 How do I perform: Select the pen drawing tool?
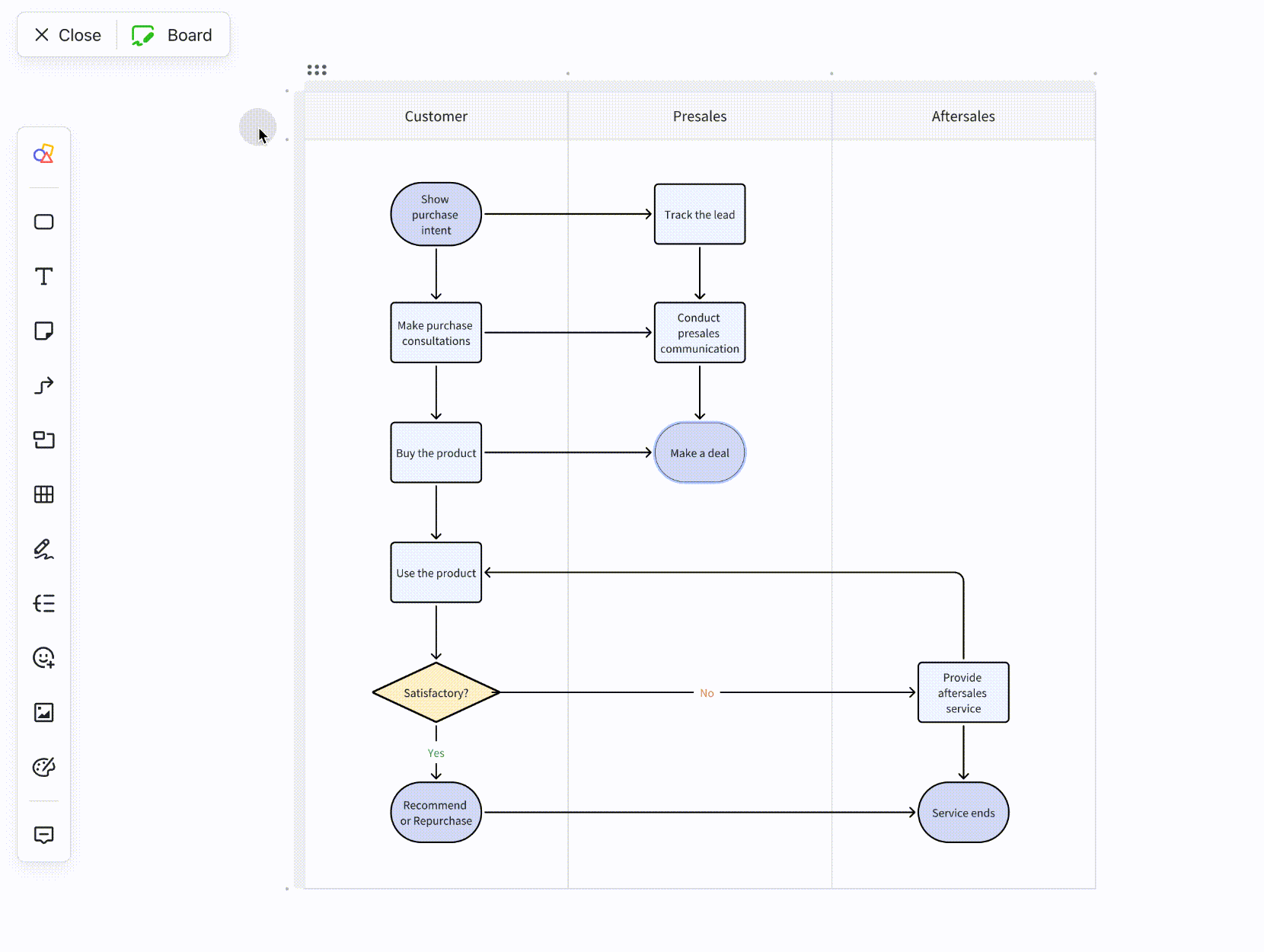(x=43, y=549)
